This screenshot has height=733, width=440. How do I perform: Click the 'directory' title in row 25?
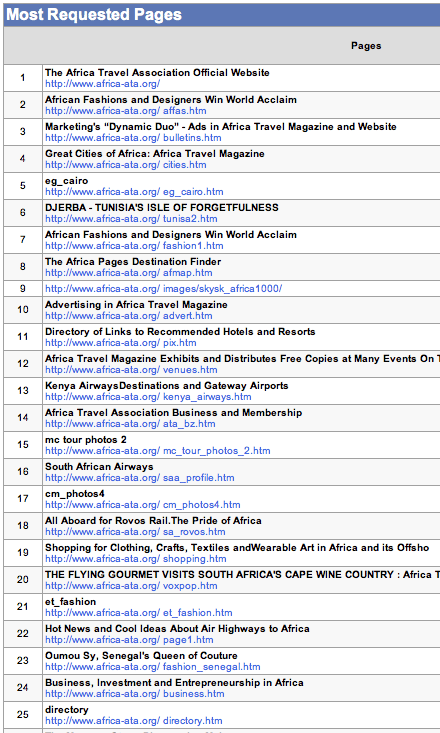click(x=67, y=711)
